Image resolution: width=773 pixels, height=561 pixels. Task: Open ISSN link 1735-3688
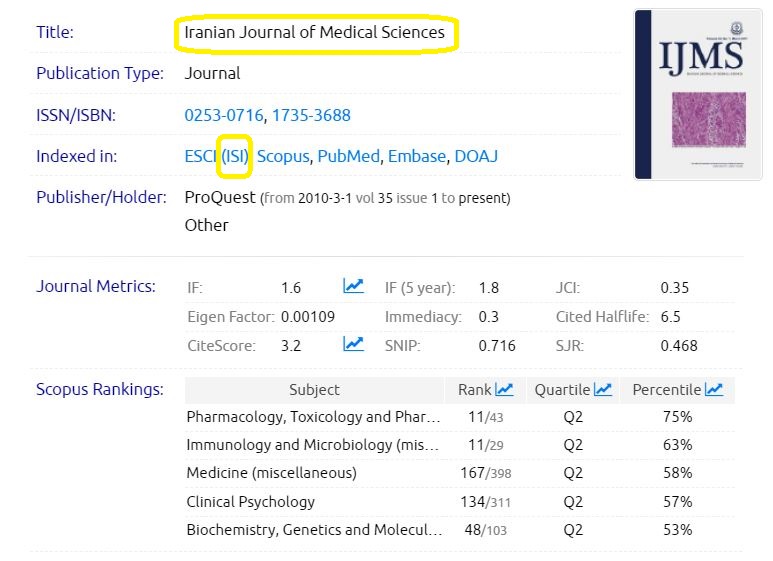click(x=311, y=115)
